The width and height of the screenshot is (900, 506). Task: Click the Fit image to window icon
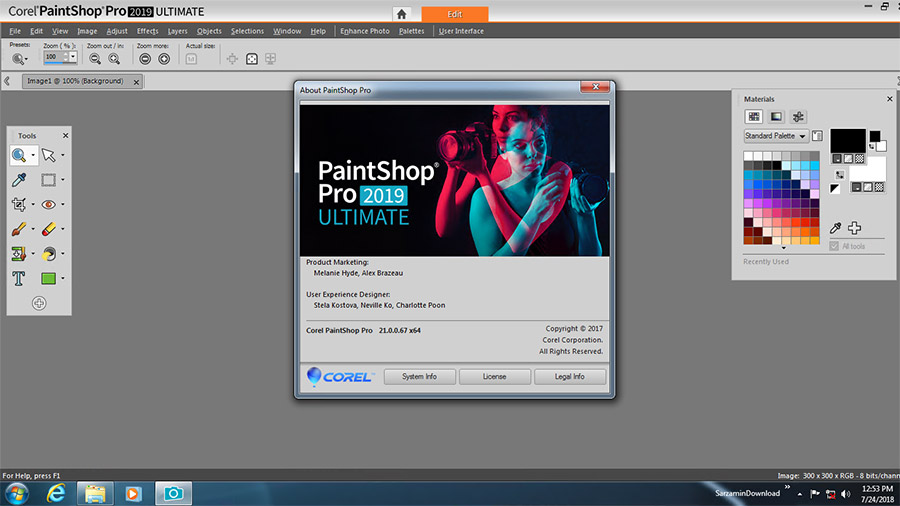[252, 59]
